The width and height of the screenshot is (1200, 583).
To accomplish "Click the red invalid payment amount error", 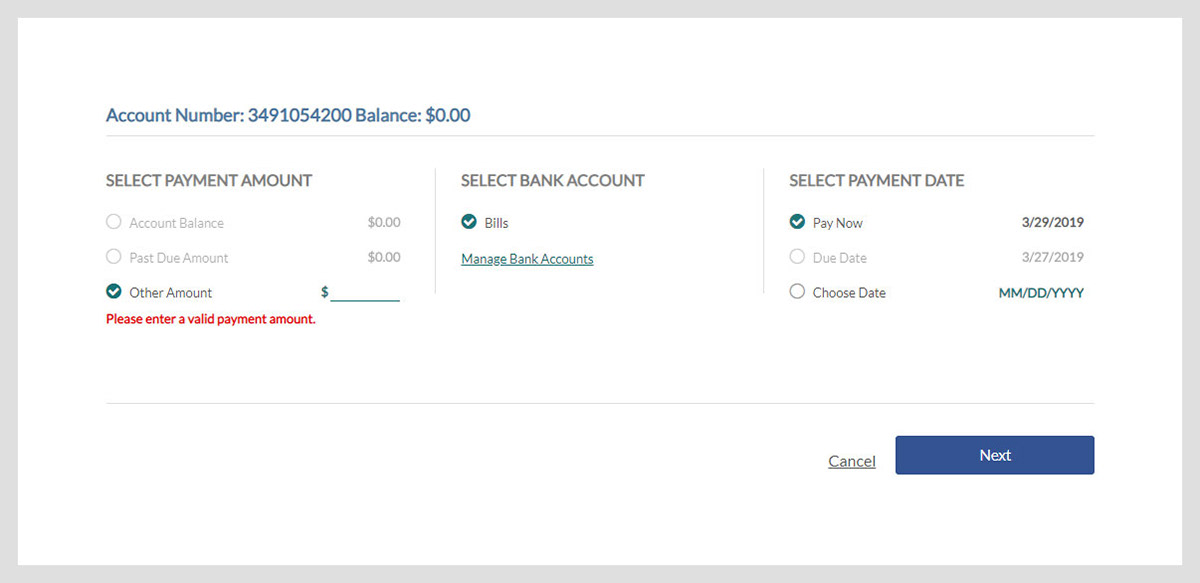I will (211, 320).
